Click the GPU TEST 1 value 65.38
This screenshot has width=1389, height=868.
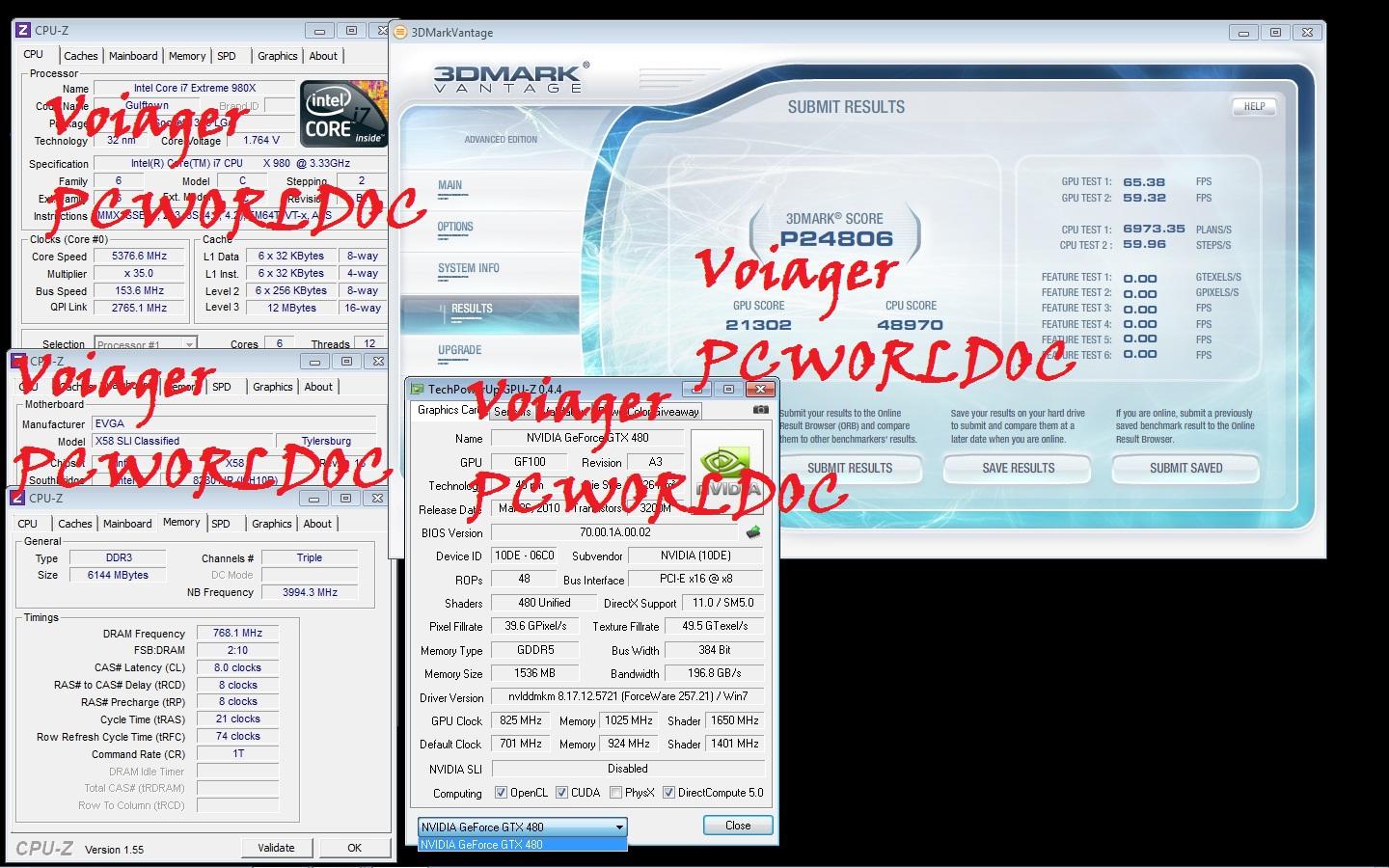click(1144, 182)
